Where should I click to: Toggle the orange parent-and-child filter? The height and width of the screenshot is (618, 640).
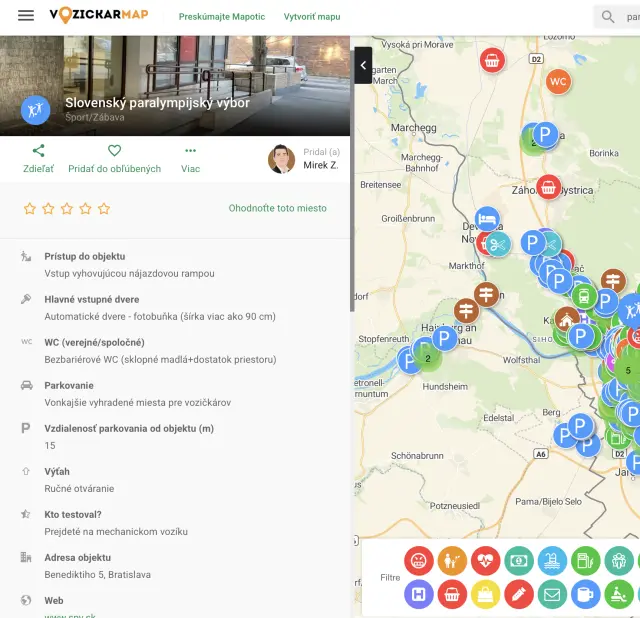point(452,560)
